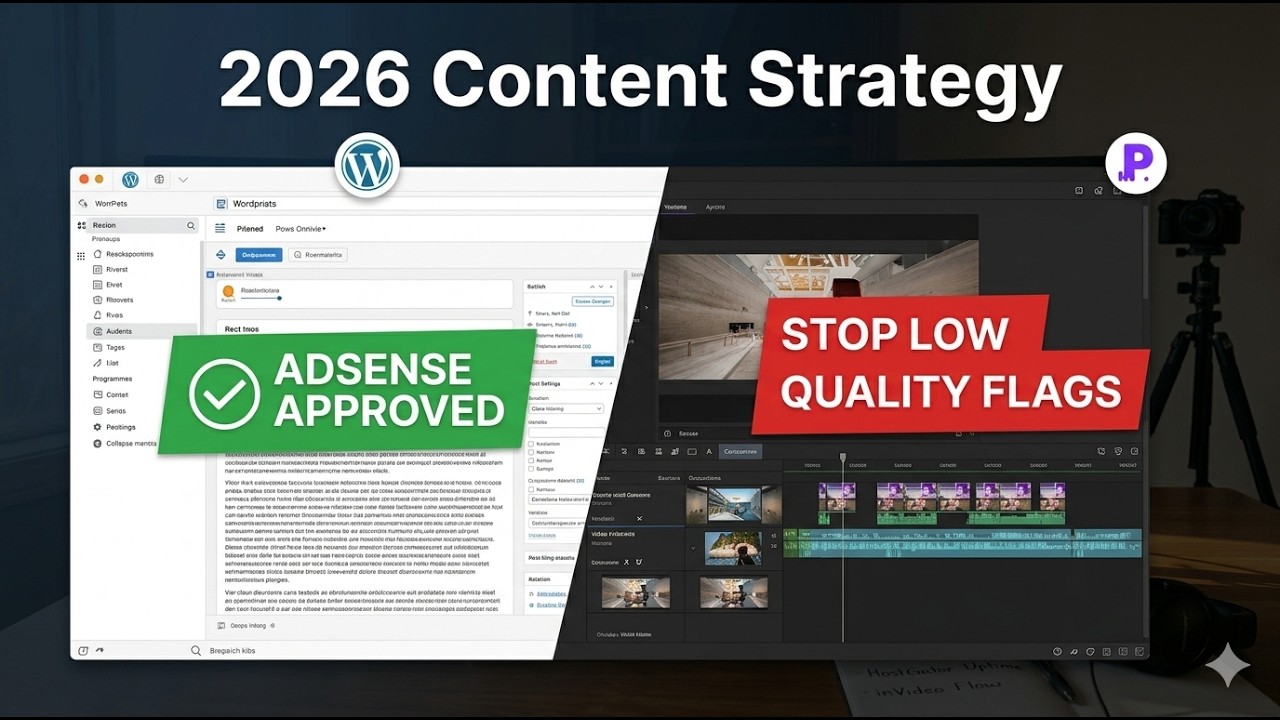This screenshot has width=1280, height=720.
Task: Click the globe icon beside the WordPress logo
Action: 158,180
